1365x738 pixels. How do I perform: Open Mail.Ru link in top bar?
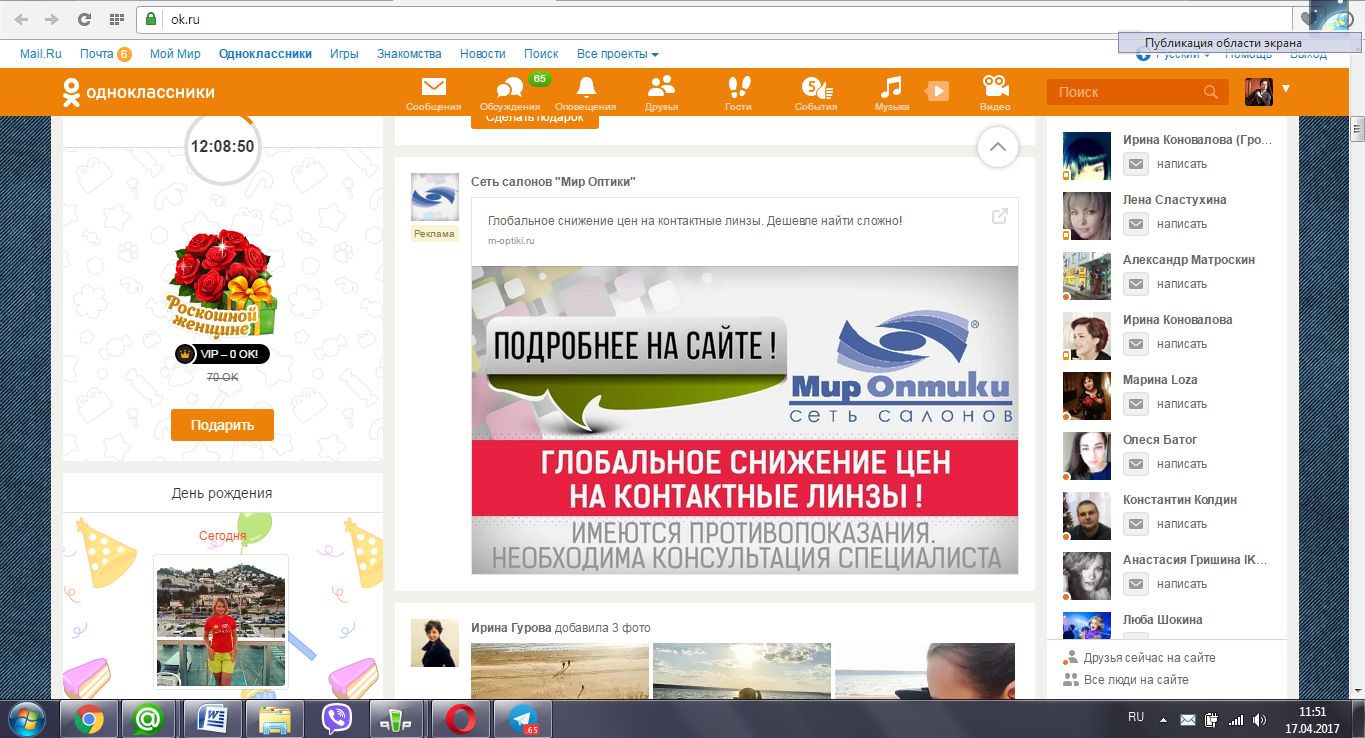(41, 54)
